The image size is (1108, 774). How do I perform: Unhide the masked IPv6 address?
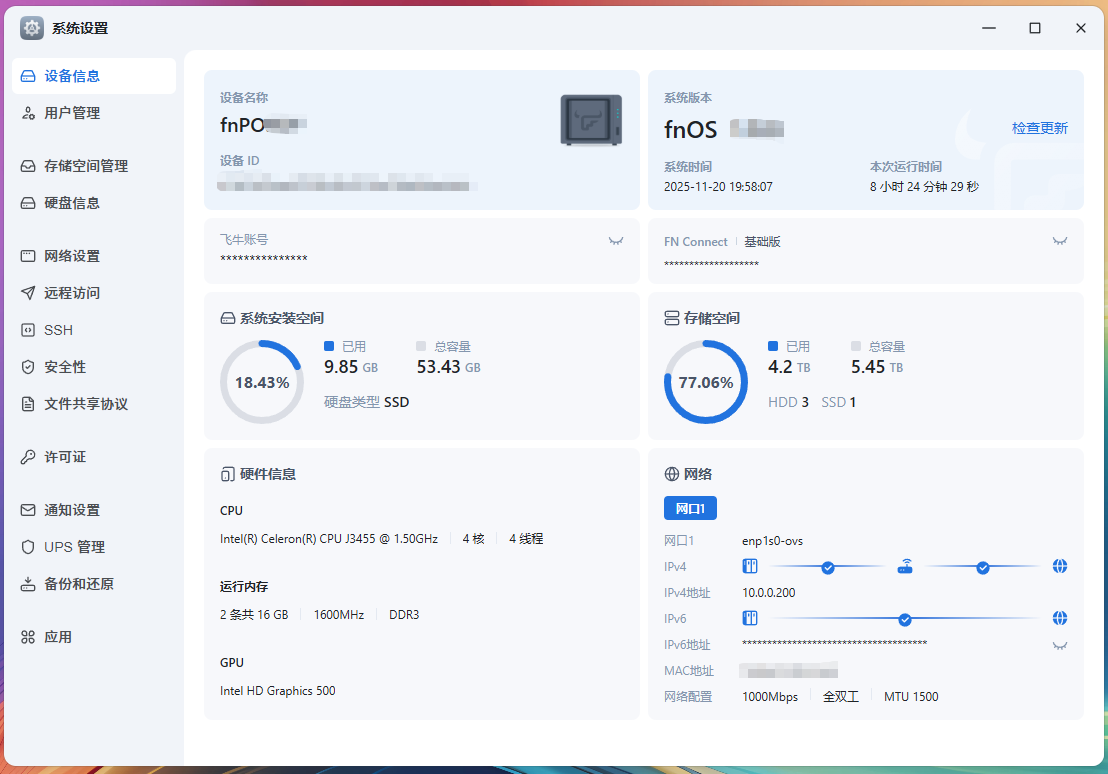click(1060, 645)
